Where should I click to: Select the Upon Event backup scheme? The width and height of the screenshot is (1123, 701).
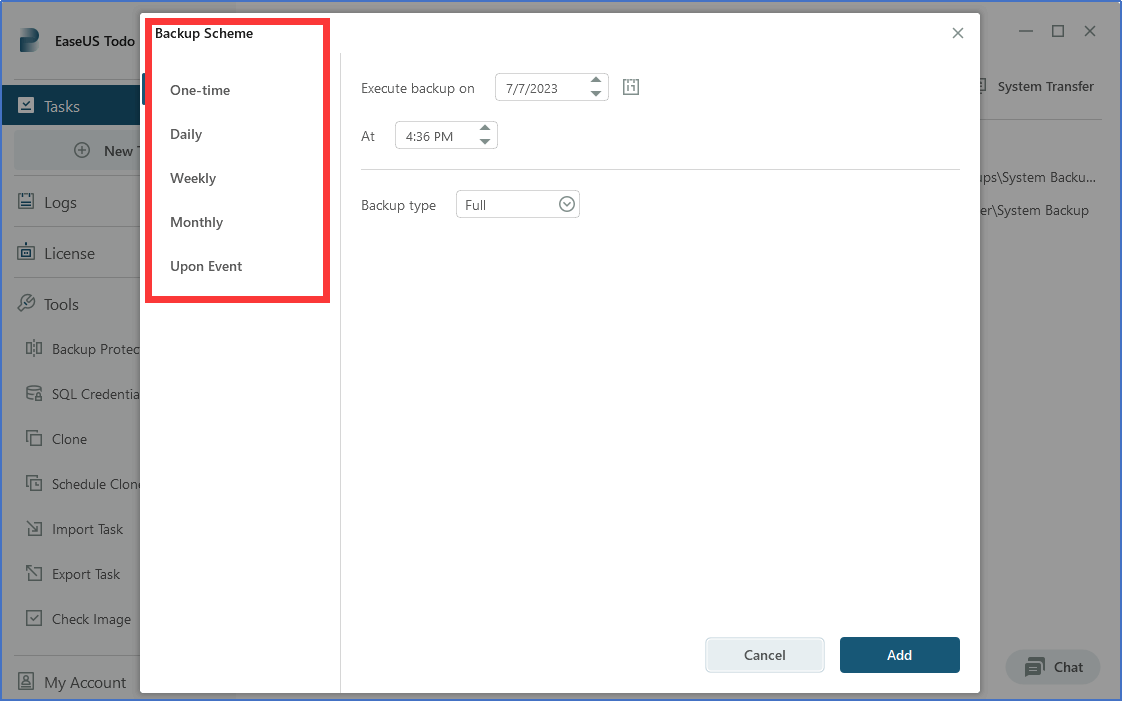coord(206,266)
